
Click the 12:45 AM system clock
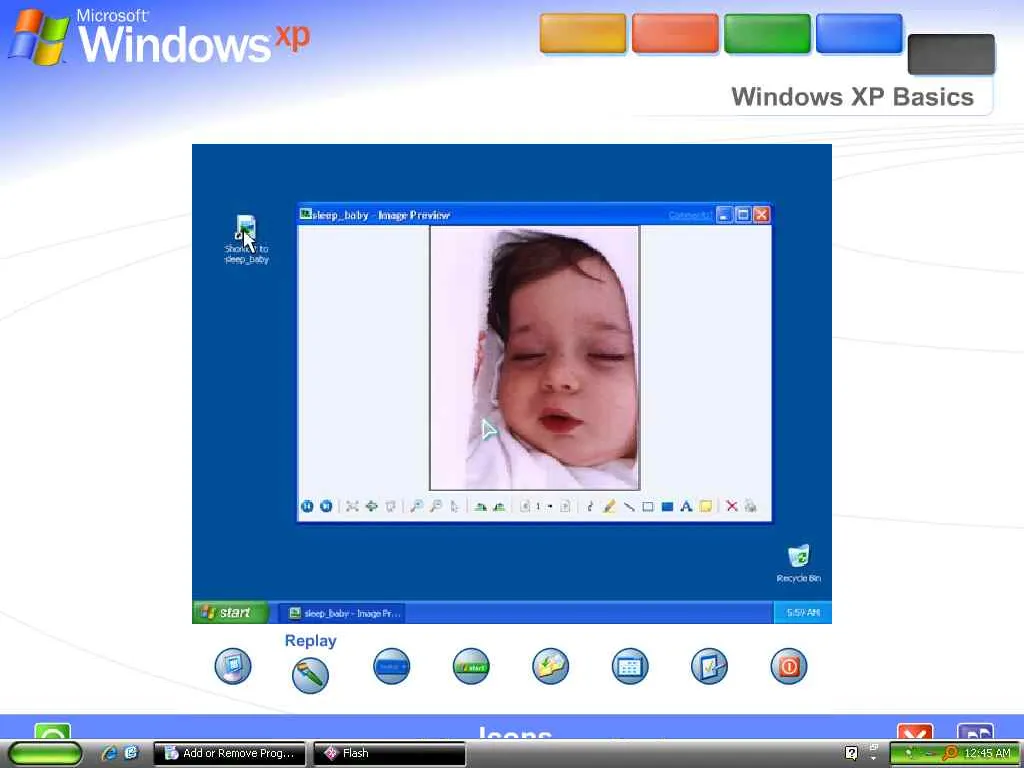coord(987,753)
